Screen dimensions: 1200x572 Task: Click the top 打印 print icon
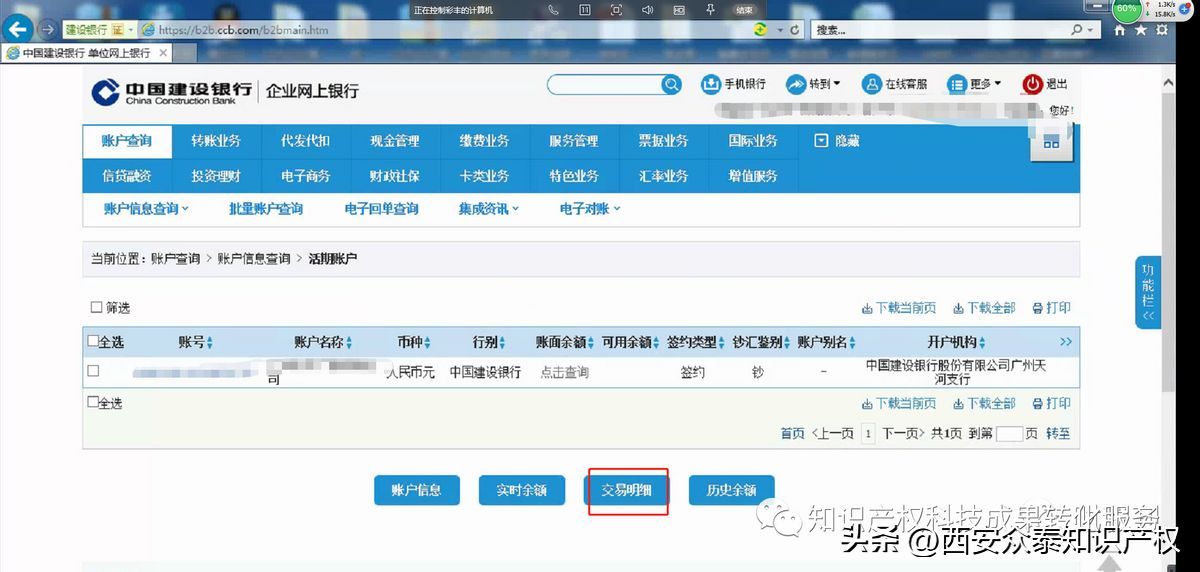click(1038, 308)
